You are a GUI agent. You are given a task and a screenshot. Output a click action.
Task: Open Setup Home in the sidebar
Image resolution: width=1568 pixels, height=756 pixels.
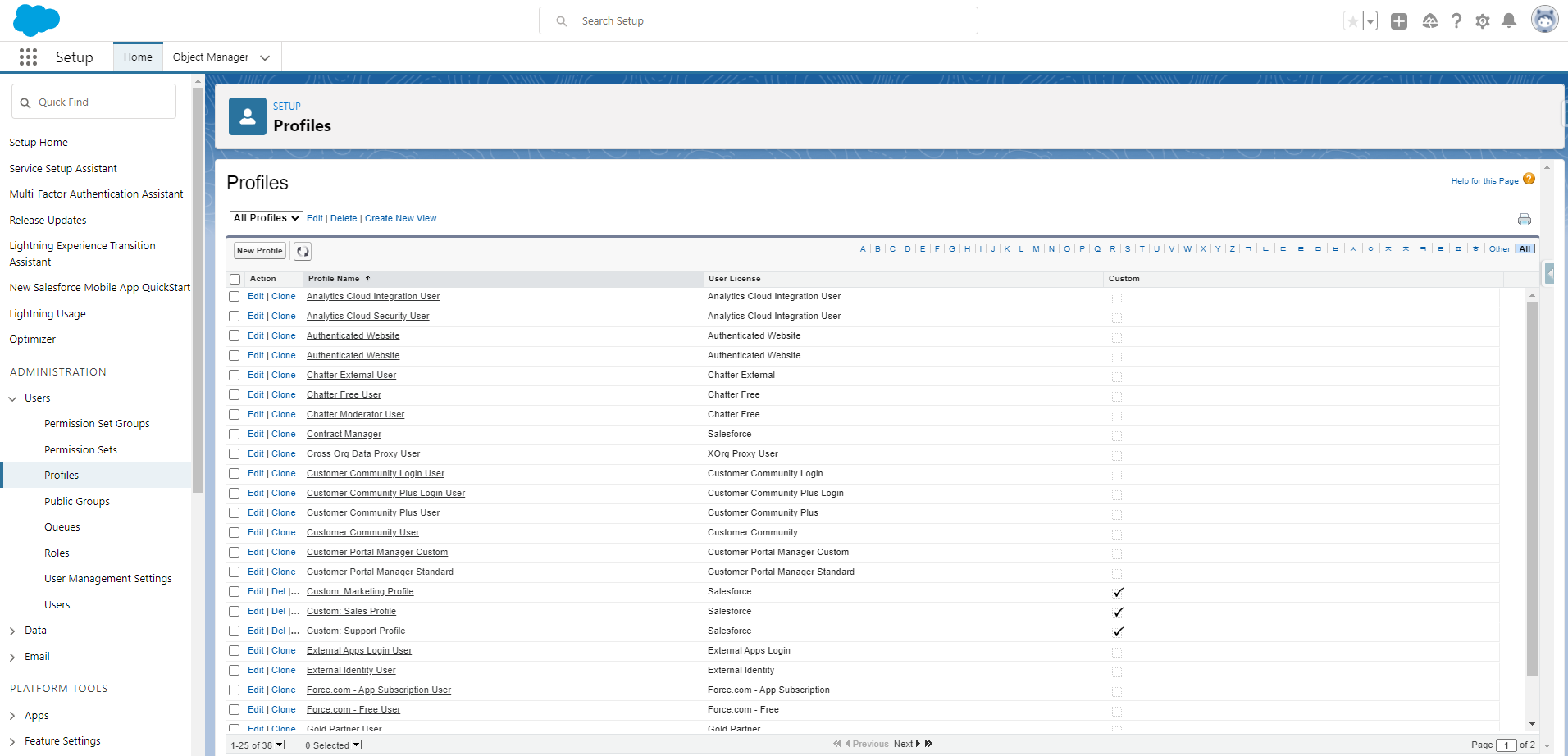coord(39,143)
